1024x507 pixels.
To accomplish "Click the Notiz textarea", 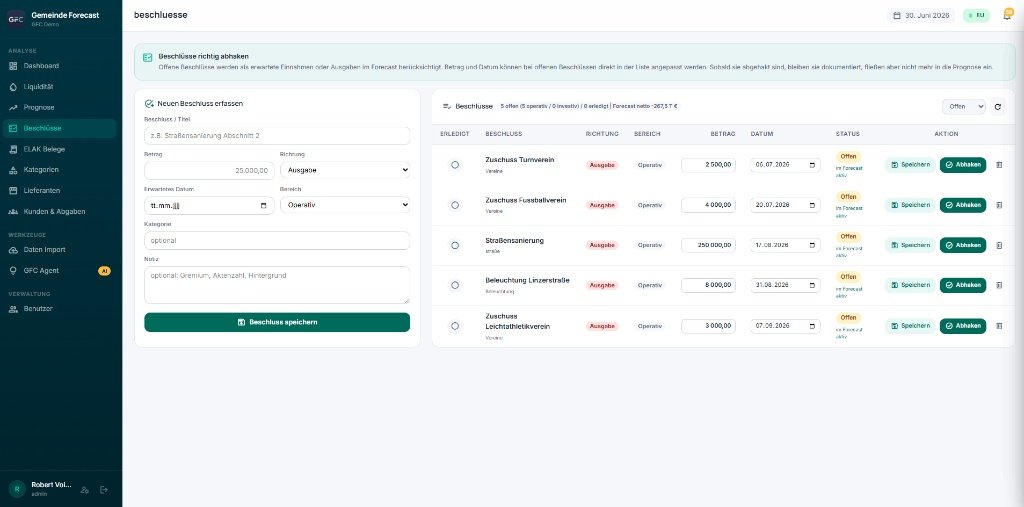I will (x=277, y=285).
